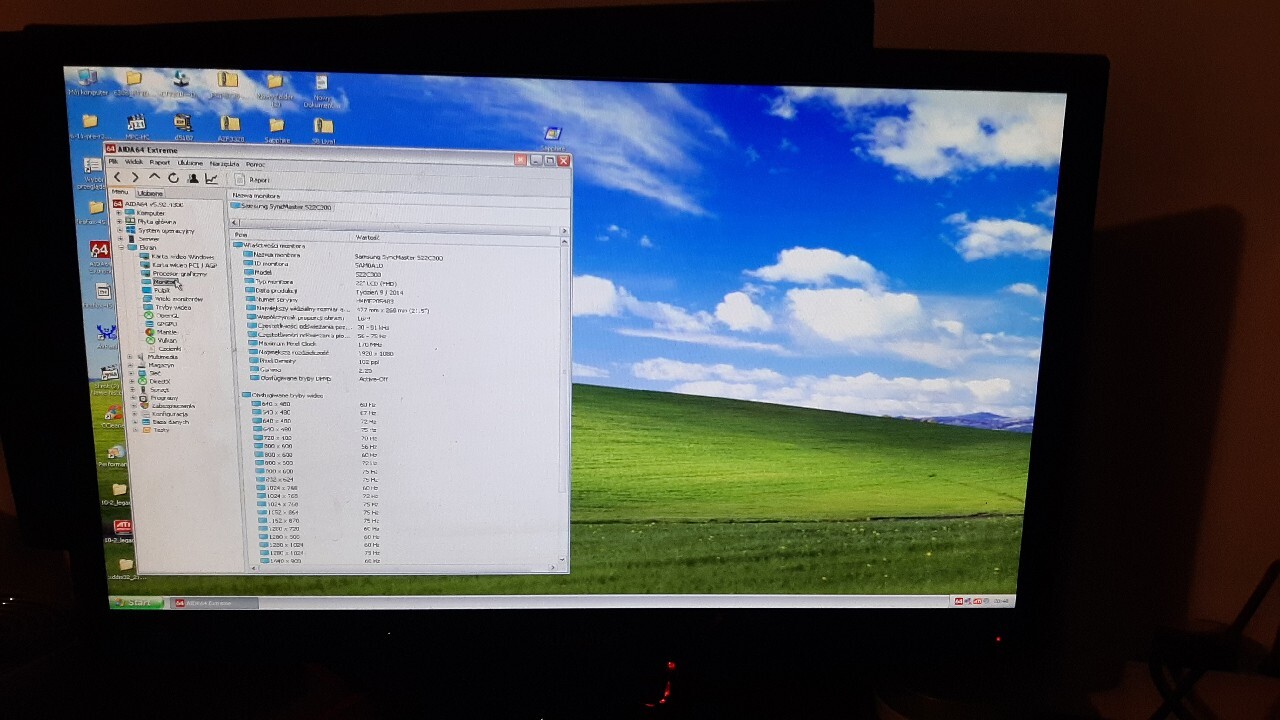Click the Zabezpieczenia shield icon
The image size is (1280, 720).
(144, 406)
